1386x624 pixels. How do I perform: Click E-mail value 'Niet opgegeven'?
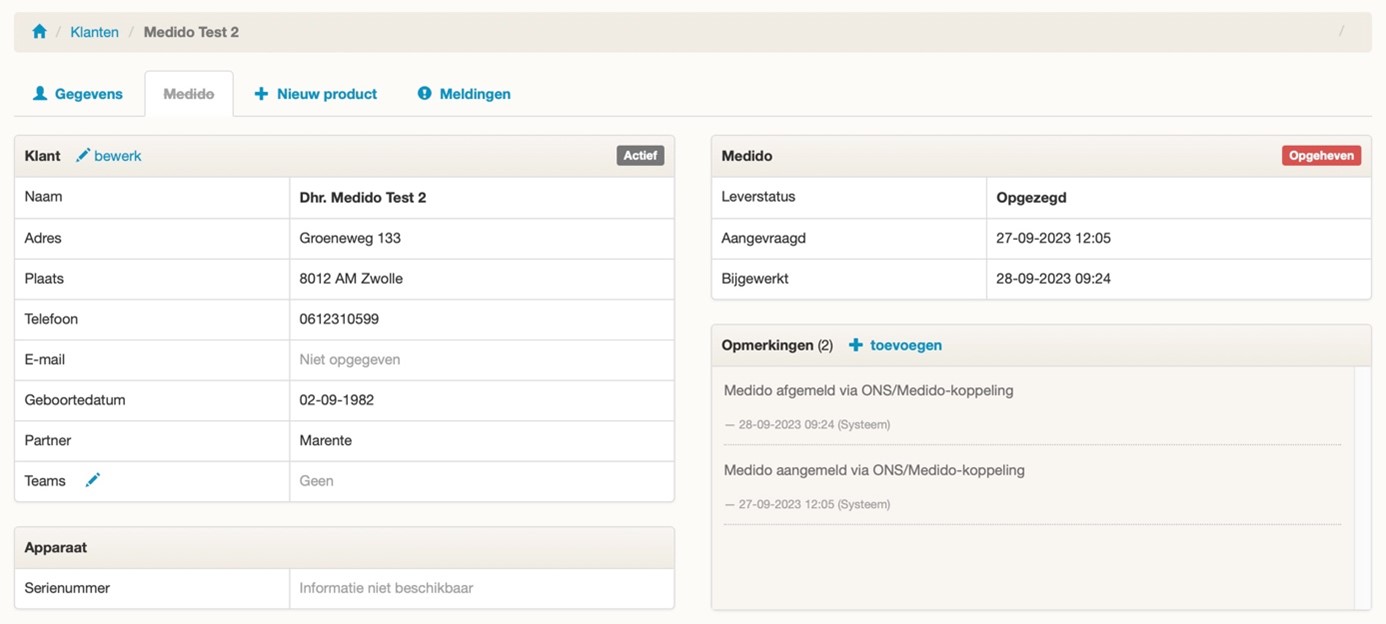[350, 359]
